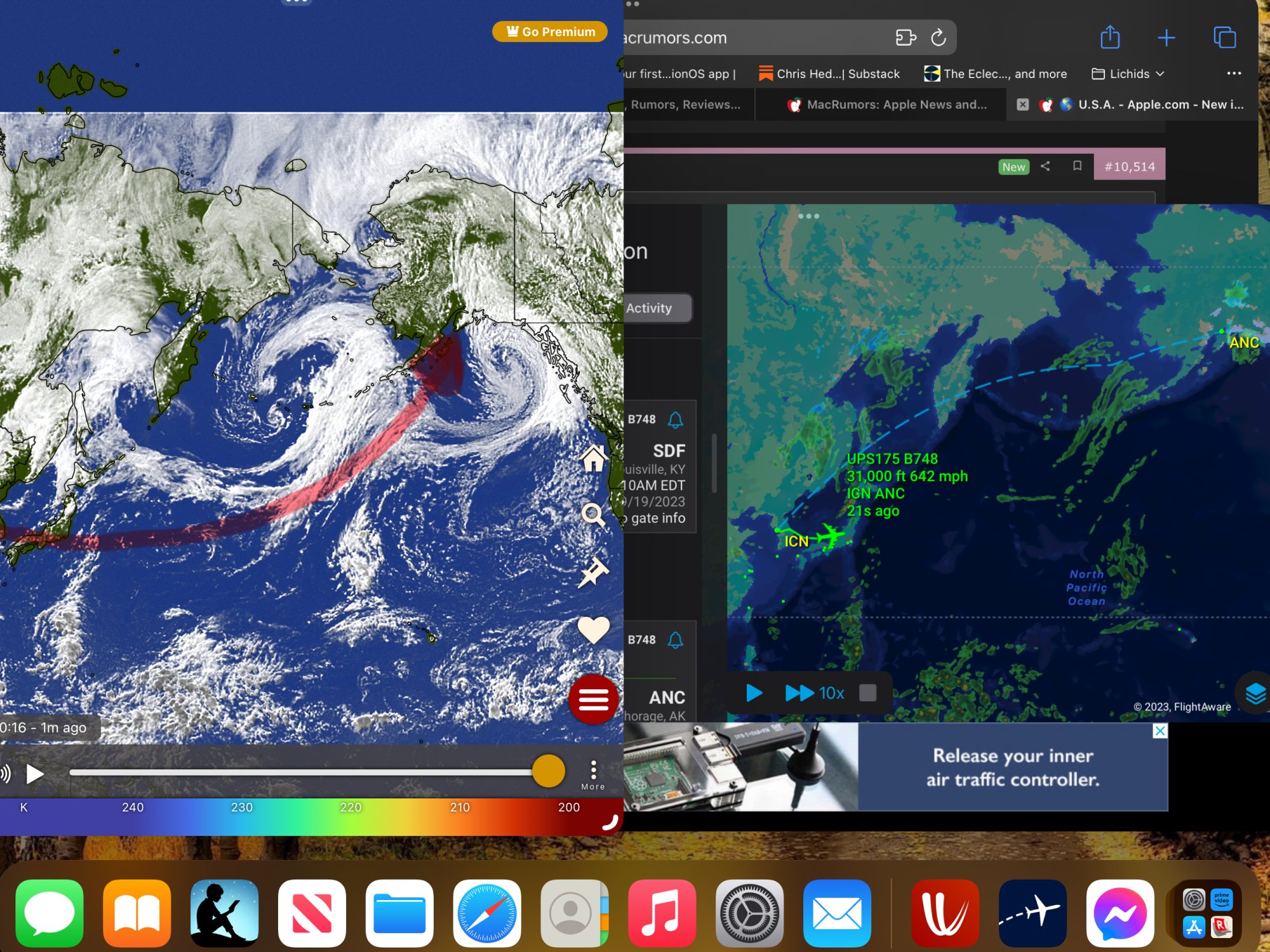Open Music app from the dock

click(662, 913)
